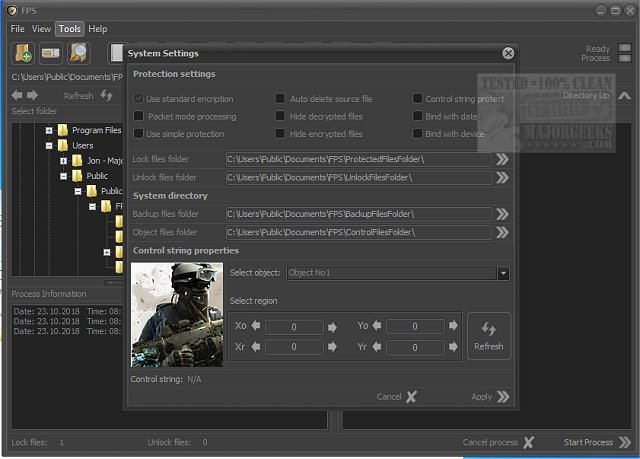Image resolution: width=640 pixels, height=459 pixels.
Task: Browse for the Lock files folder
Action: tap(502, 159)
